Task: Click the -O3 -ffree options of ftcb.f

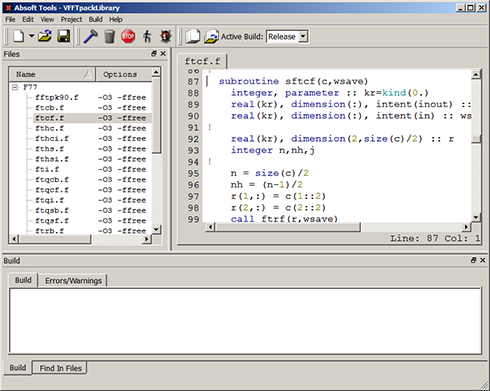Action: tap(122, 108)
